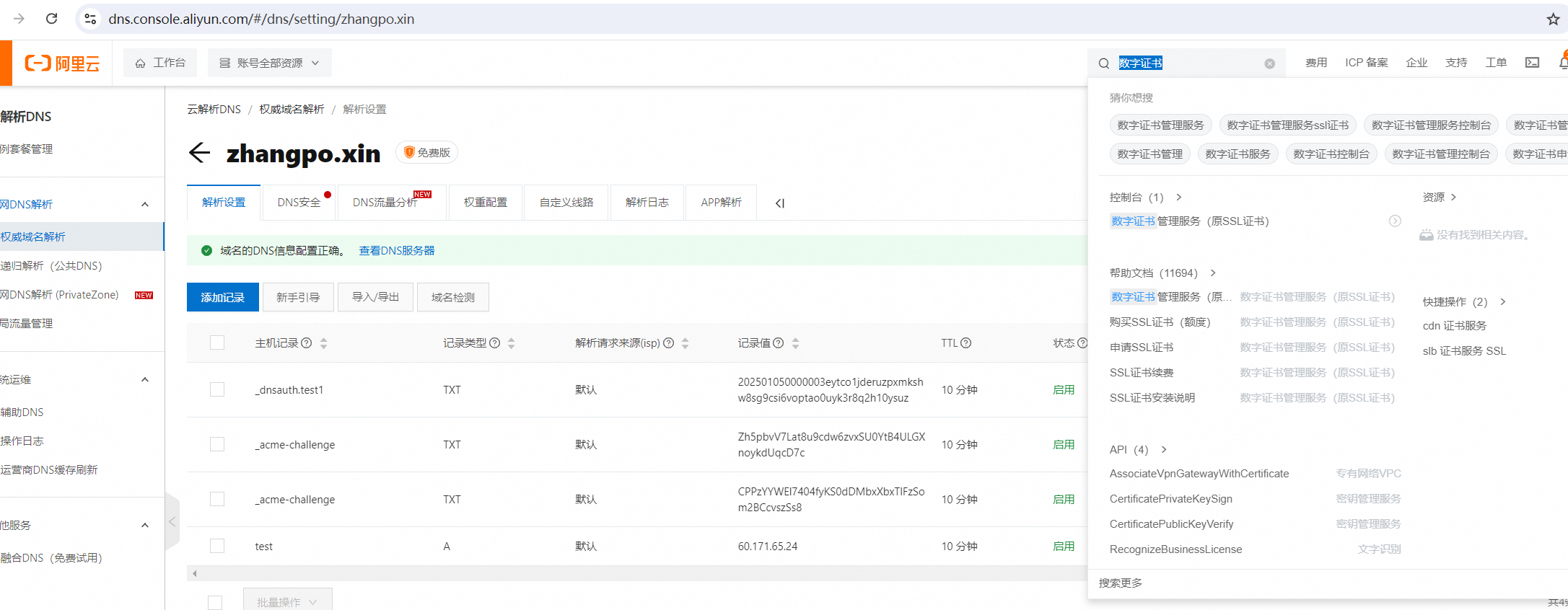Screen dimensions: 1568x610
Task: Open the 权重配置 tab
Action: click(486, 203)
